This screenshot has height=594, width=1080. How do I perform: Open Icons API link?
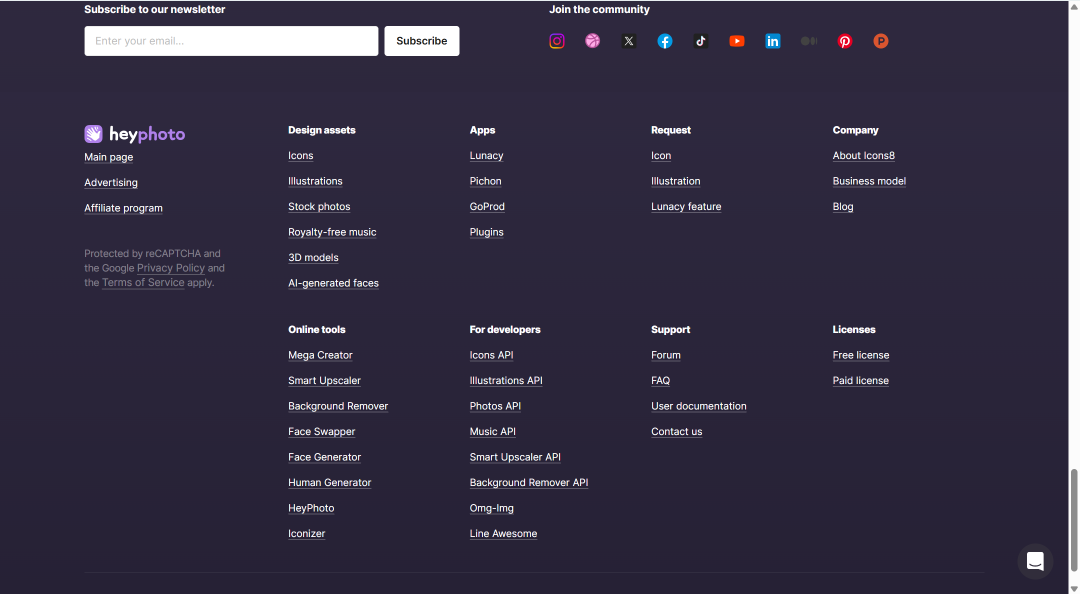[x=492, y=356]
